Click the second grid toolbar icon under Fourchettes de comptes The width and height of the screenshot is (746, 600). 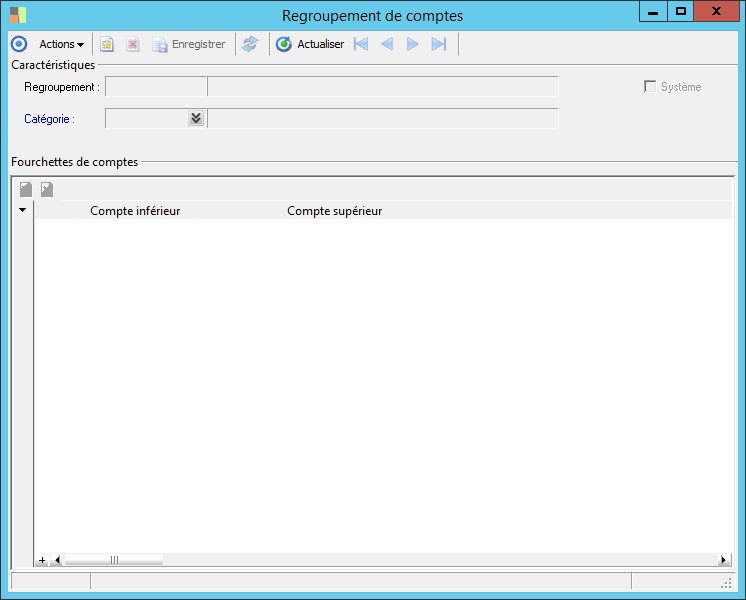click(x=47, y=189)
